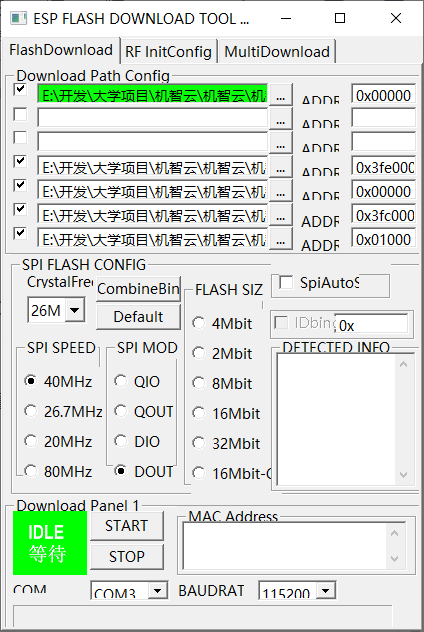This screenshot has height=632, width=424.
Task: Click the address field showing 0x01000
Action: coord(384,239)
